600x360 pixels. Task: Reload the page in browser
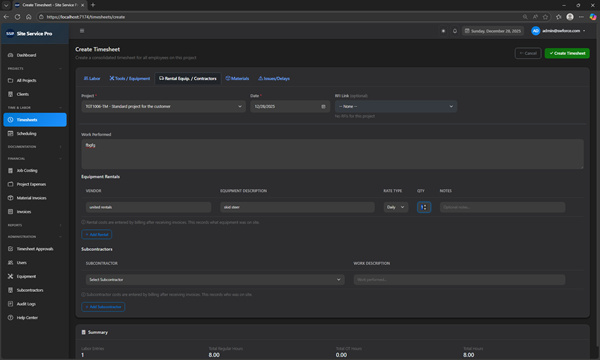(17, 17)
